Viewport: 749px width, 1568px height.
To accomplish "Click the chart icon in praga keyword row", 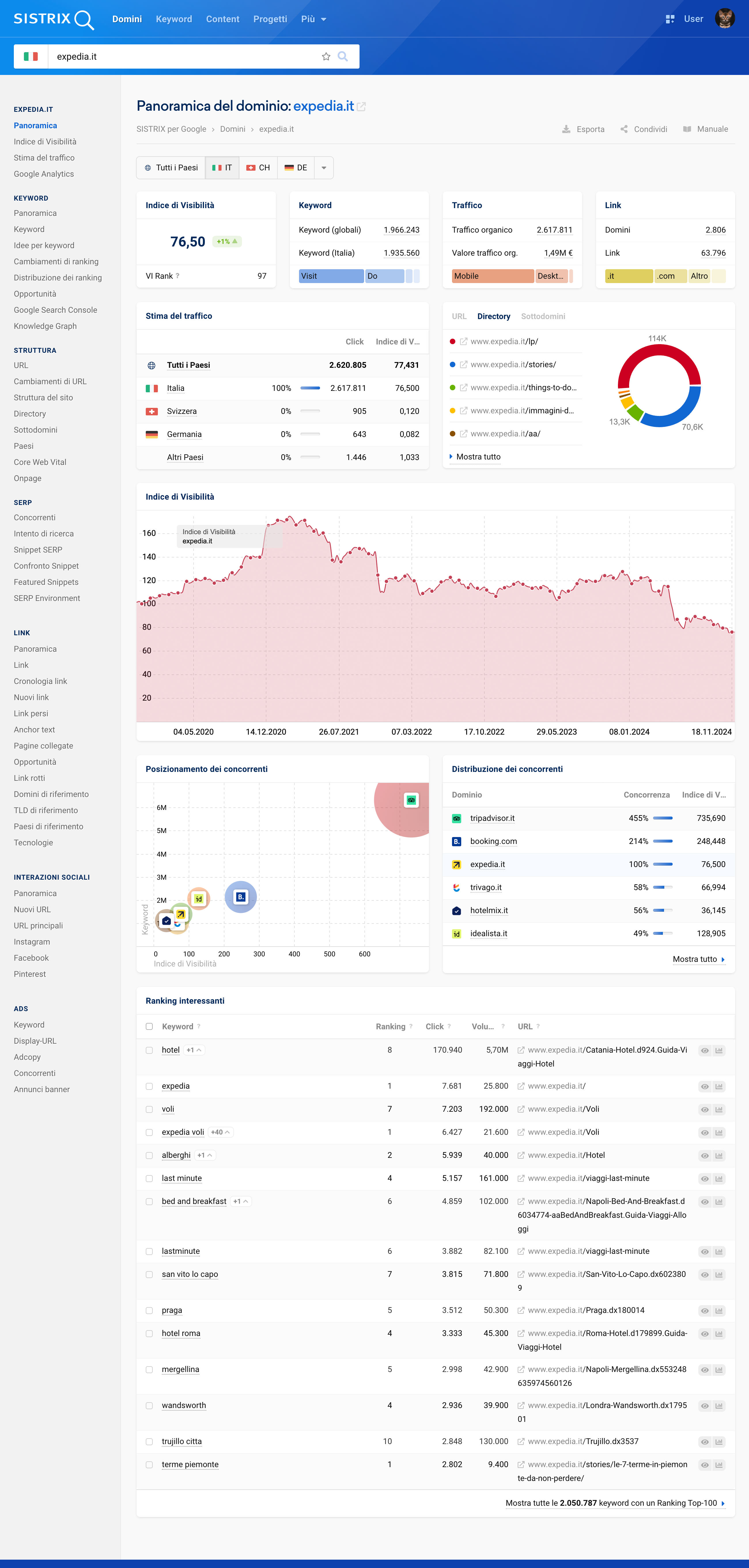I will click(x=719, y=1311).
